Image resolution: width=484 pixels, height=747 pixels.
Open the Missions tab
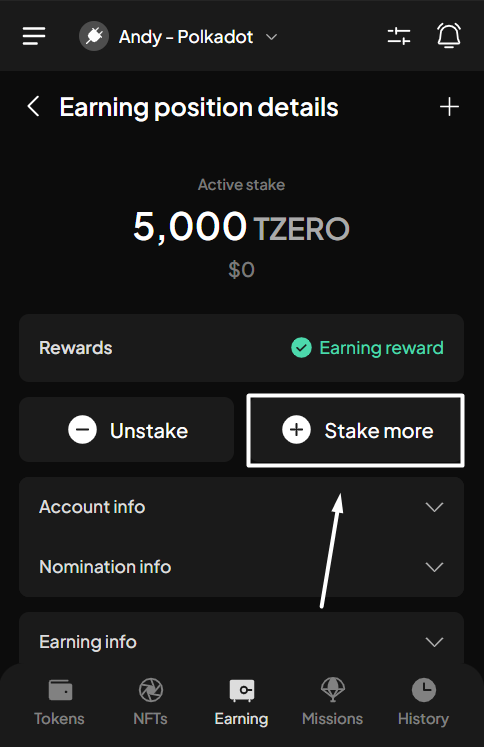point(333,703)
